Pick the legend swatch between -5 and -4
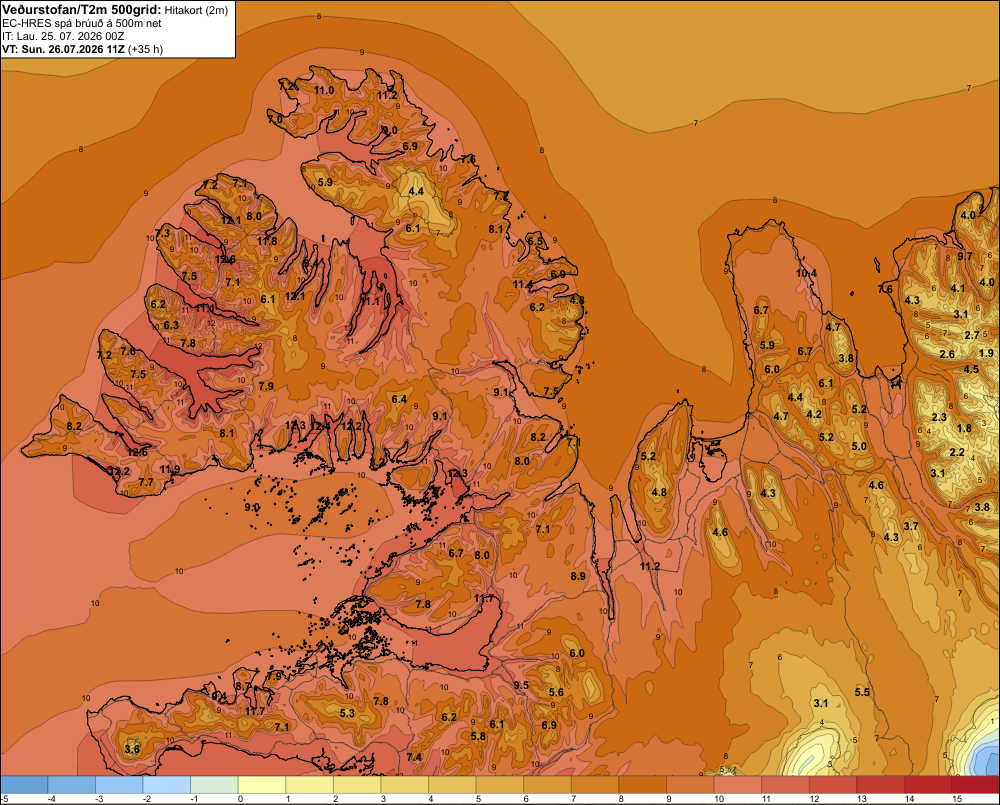The image size is (1000, 805). coord(24,785)
